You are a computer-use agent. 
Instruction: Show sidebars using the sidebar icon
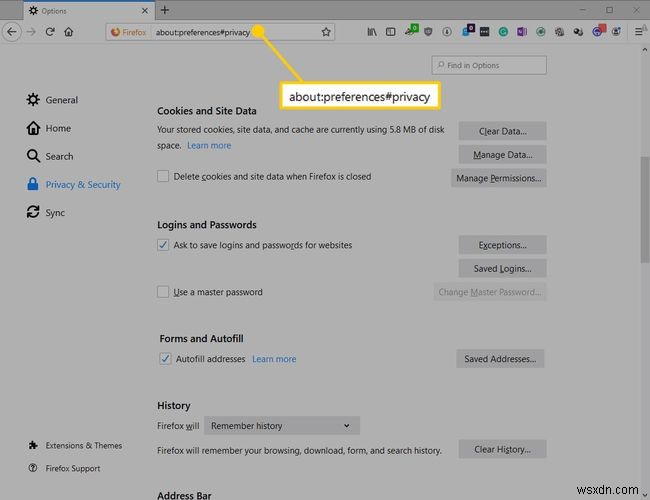390,32
